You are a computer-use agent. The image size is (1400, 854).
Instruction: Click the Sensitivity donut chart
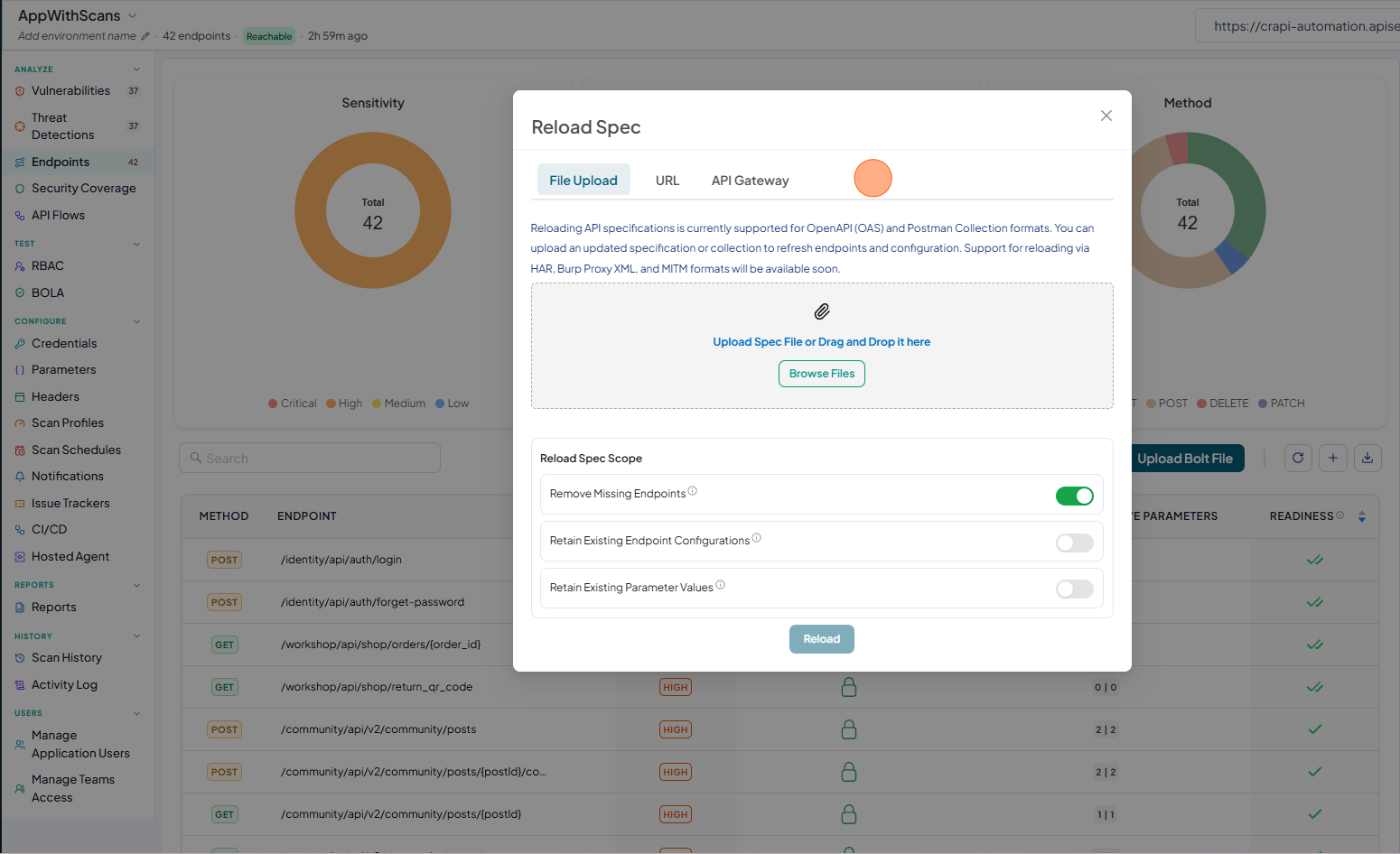pos(373,210)
